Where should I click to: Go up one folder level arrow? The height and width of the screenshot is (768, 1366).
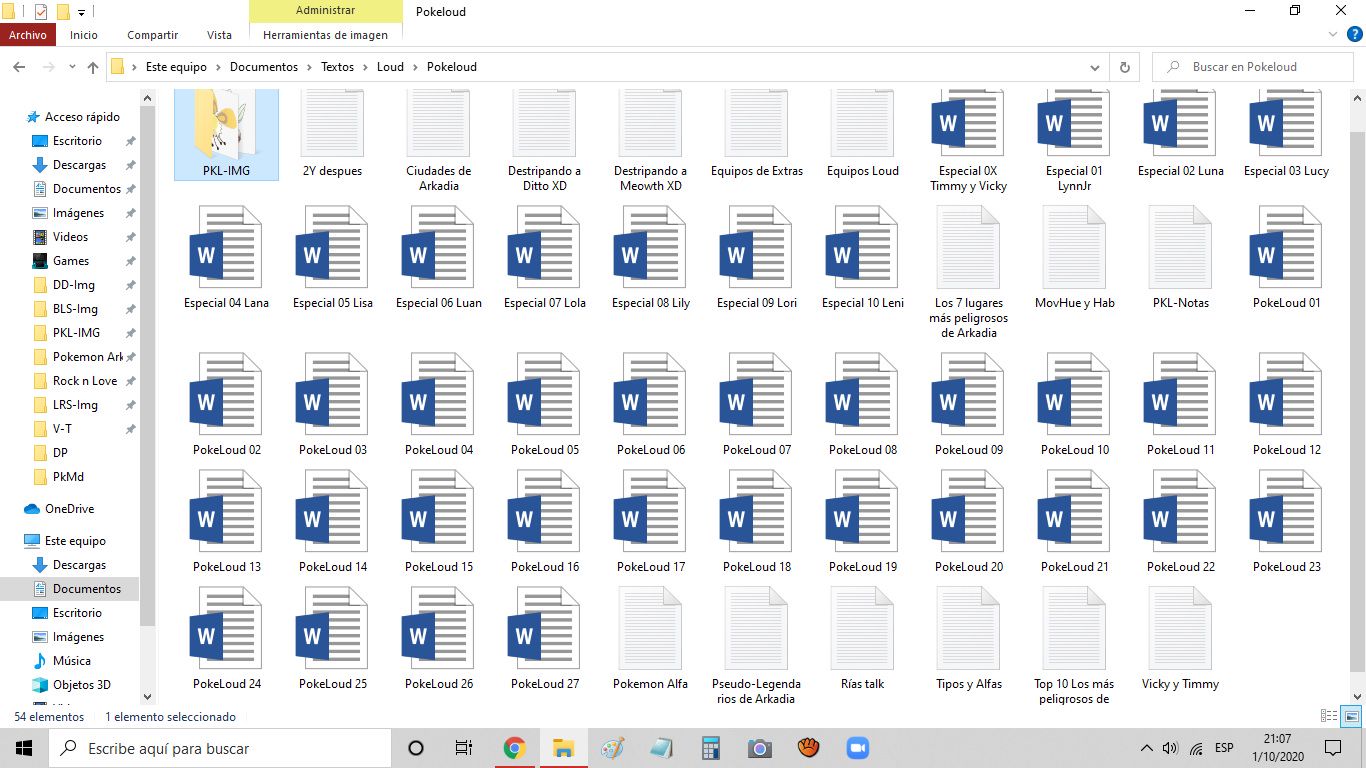point(93,67)
